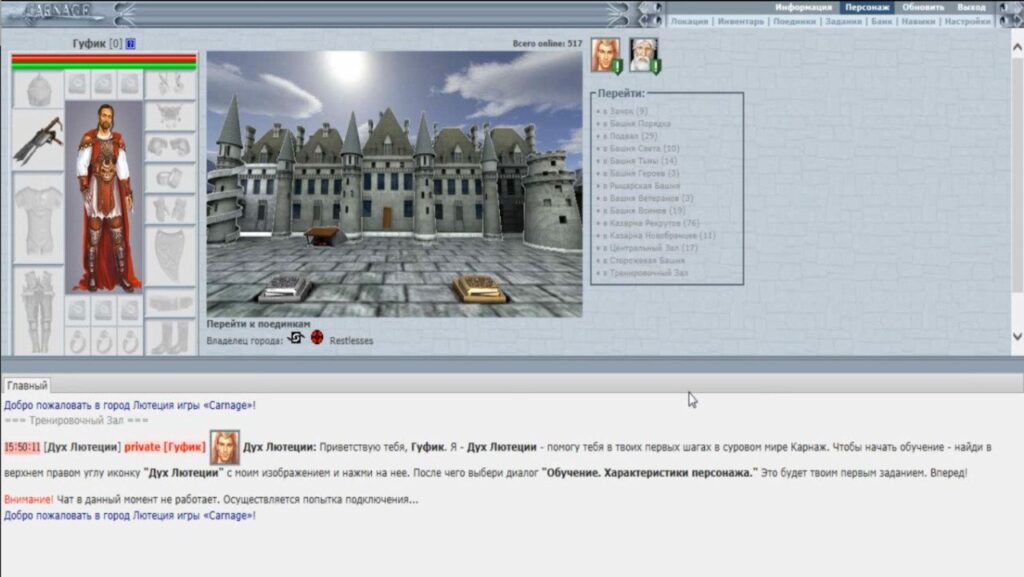
Task: Open the Информация top menu
Action: 803,7
